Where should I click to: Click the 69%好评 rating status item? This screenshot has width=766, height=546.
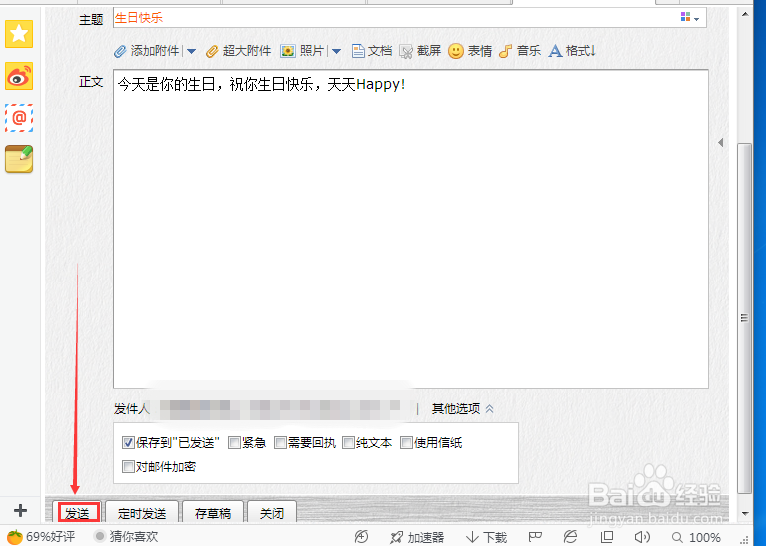pyautogui.click(x=41, y=537)
